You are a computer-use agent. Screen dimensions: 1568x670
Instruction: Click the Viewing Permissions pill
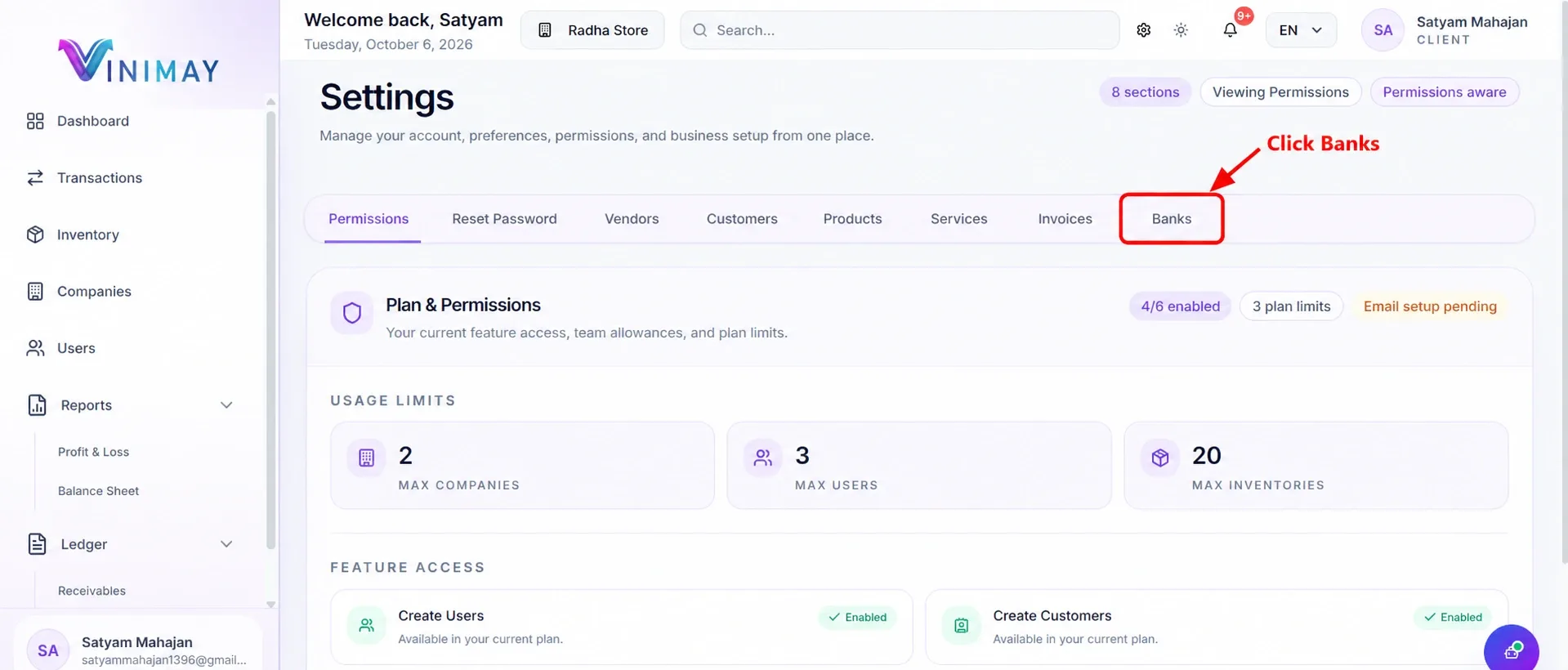1280,92
